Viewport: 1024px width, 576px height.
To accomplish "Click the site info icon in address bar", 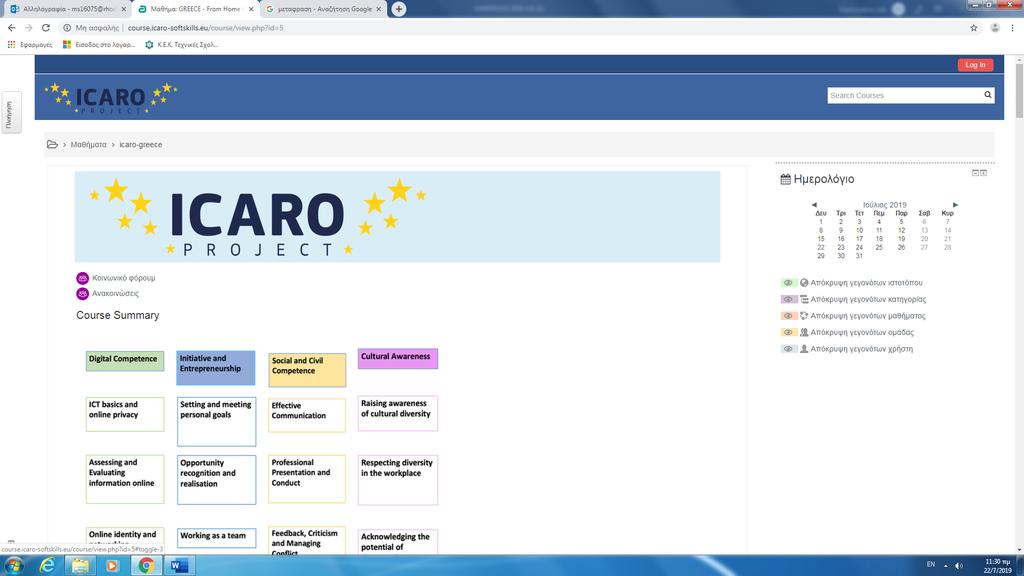I will point(67,28).
